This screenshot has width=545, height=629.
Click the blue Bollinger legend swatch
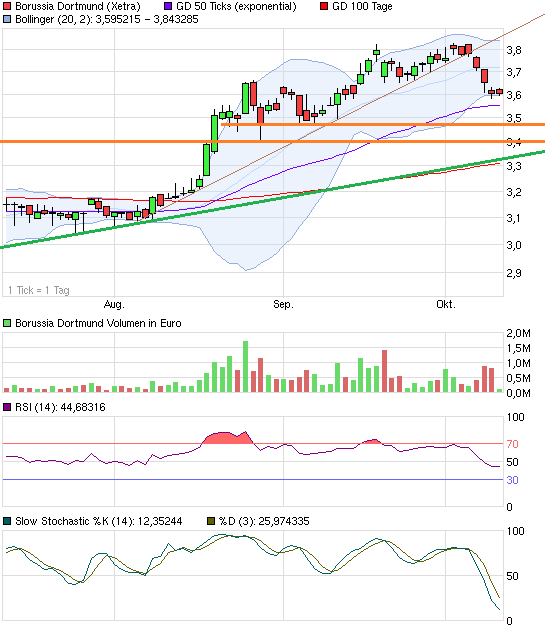pyautogui.click(x=7, y=19)
